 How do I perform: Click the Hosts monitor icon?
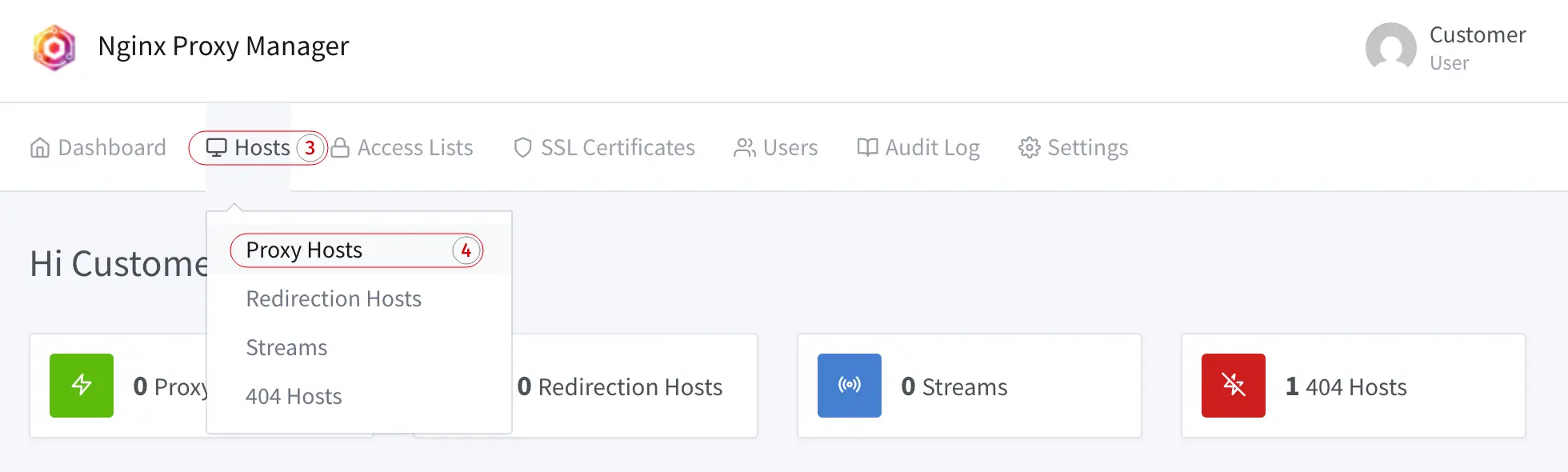point(217,148)
